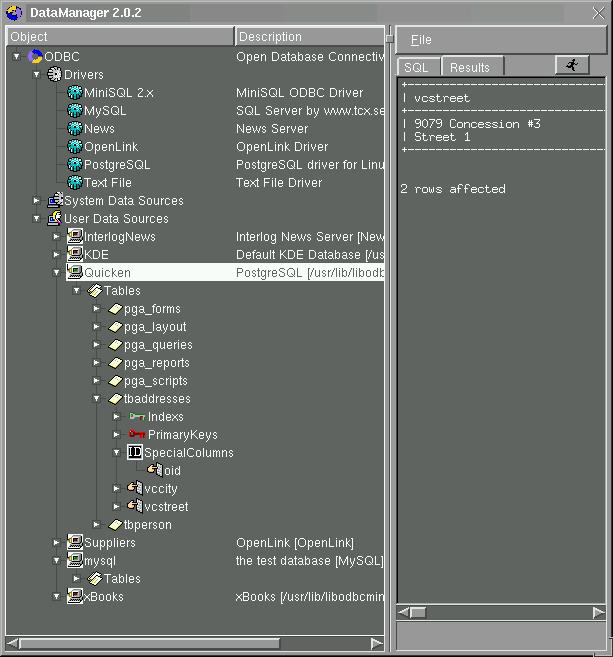Expand the PrimaryKeys node
The image size is (613, 657).
pos(116,435)
